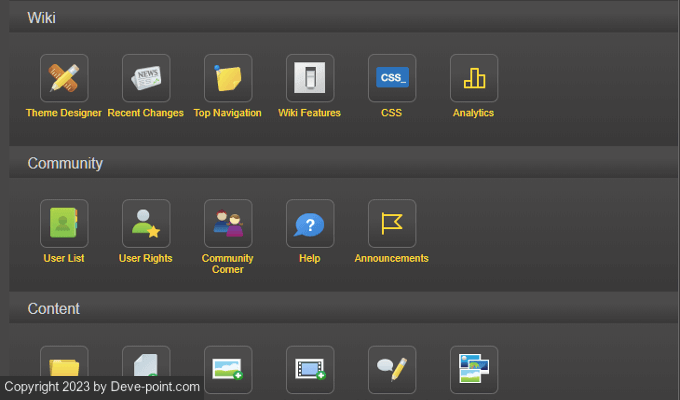Screen dimensions: 680x400
Task: Open the Community Corner people icon
Action: tap(228, 223)
